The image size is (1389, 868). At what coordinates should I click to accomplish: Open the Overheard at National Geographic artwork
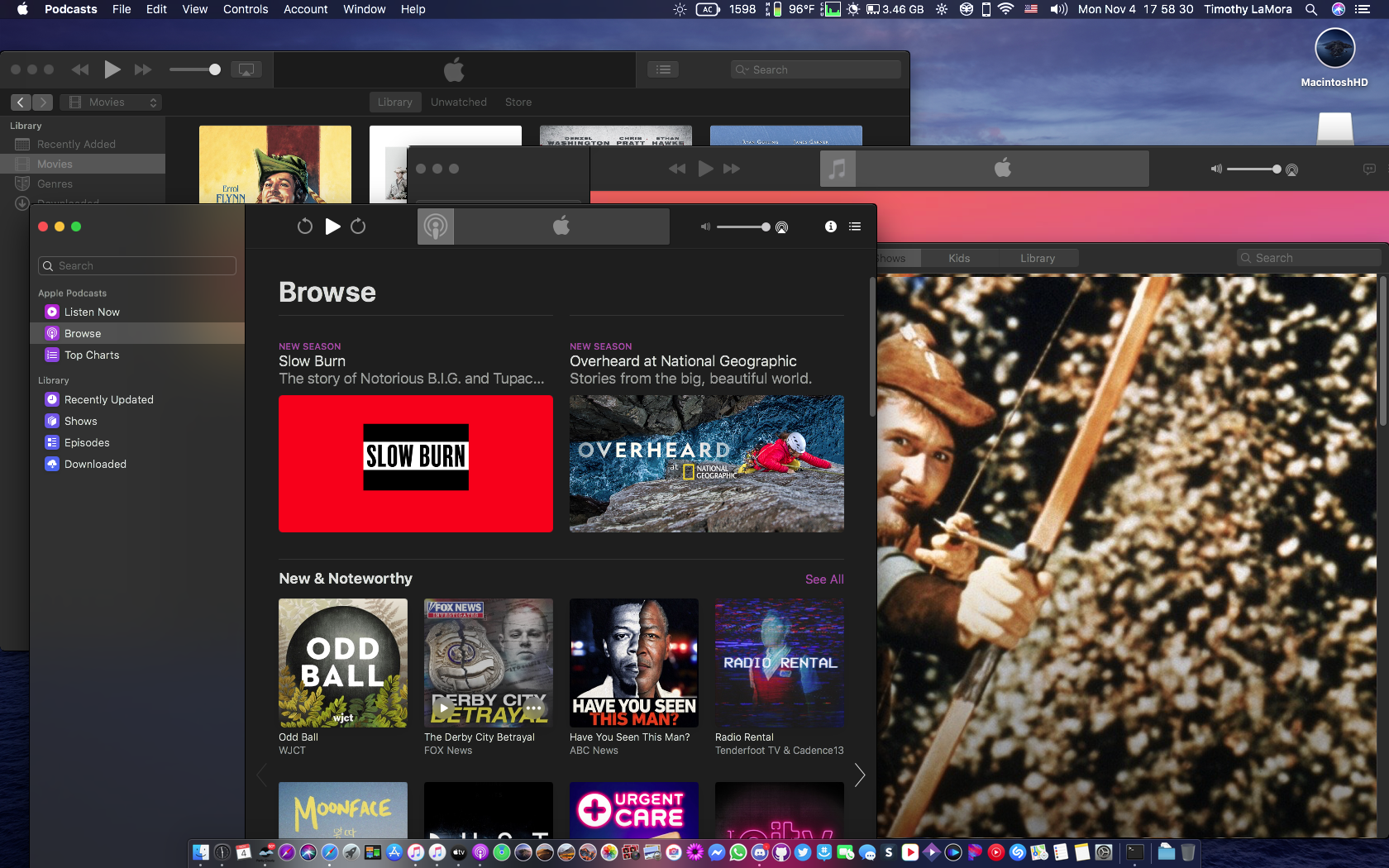tap(707, 464)
